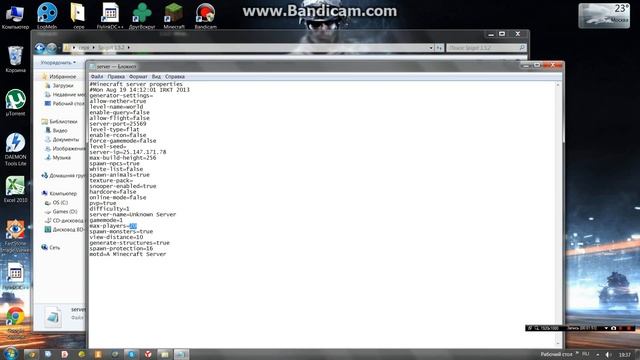This screenshot has height=360, width=640.
Task: Select OS (C:) drive in sidebar
Action: pyautogui.click(x=56, y=202)
